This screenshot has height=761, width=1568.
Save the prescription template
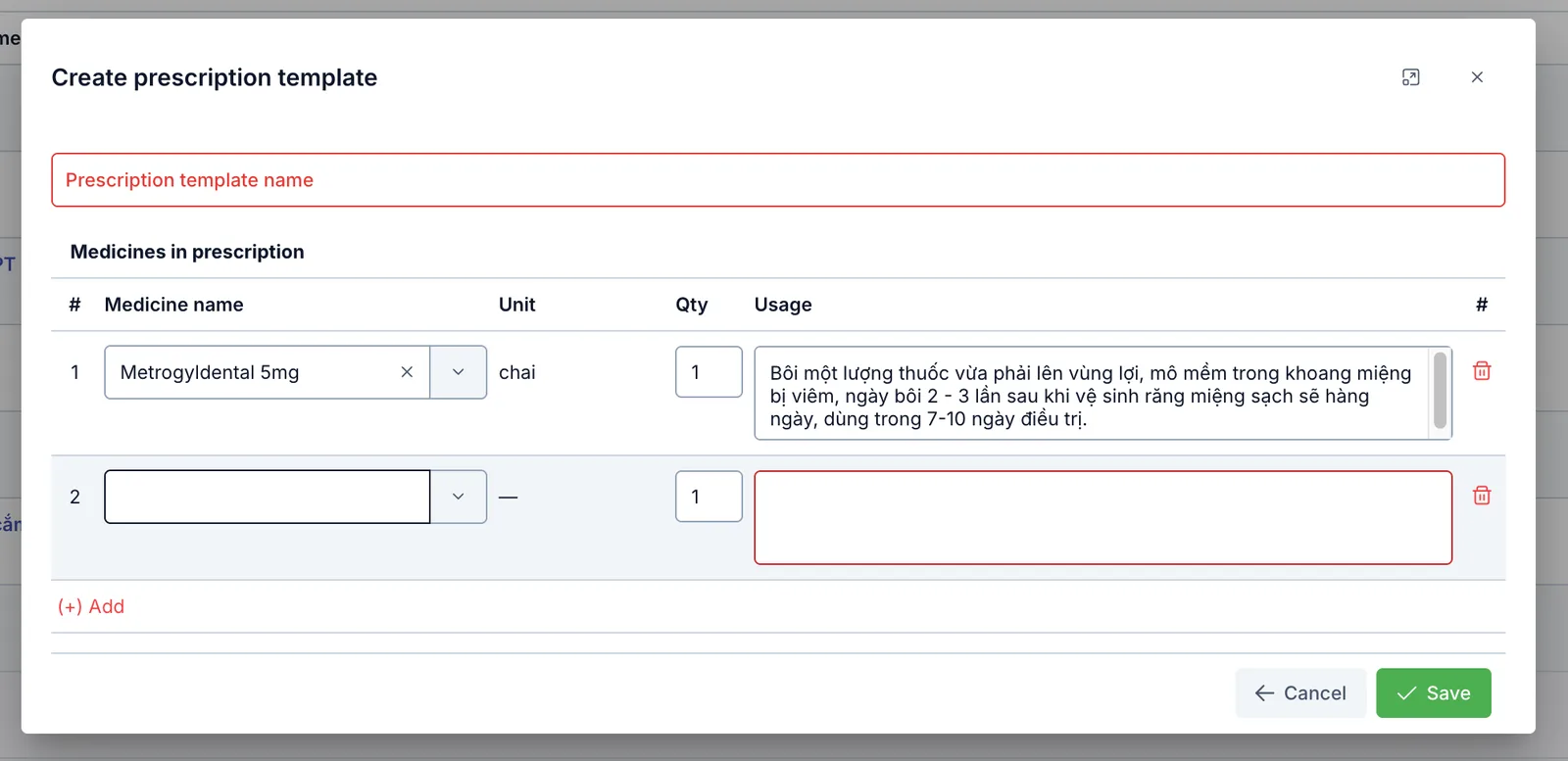[x=1434, y=693]
